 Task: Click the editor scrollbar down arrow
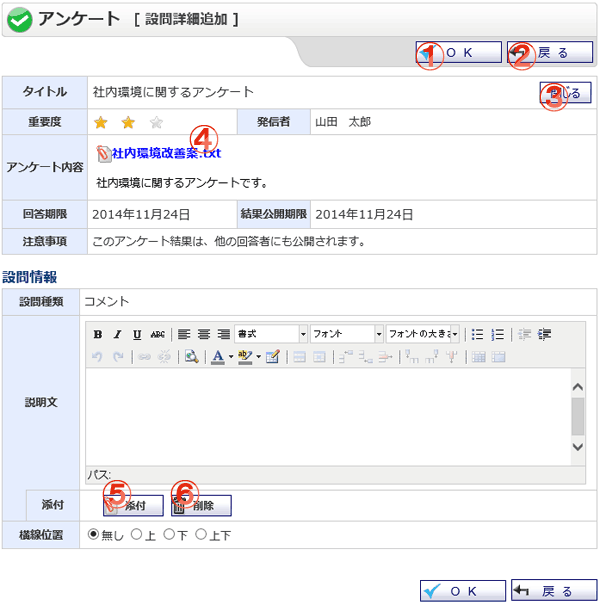(578, 447)
